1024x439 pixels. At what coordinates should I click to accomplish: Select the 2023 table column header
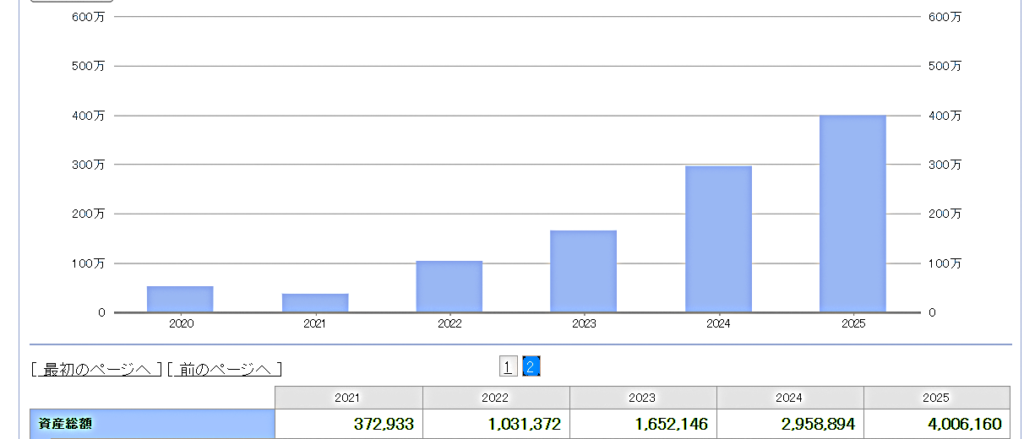tap(642, 397)
